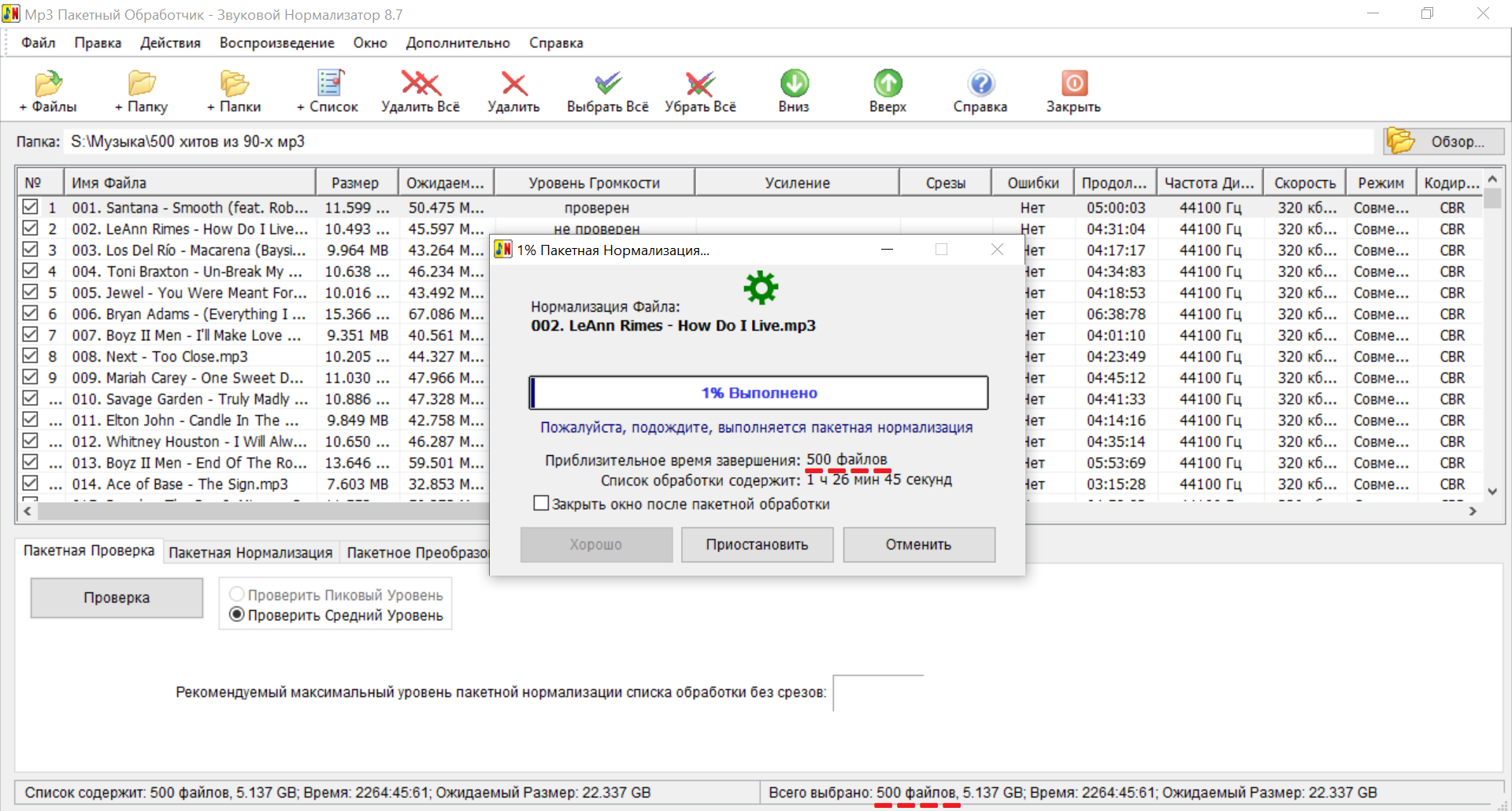Click the green gear icon in dialog
Screen dimensions: 1512x811
(x=761, y=288)
